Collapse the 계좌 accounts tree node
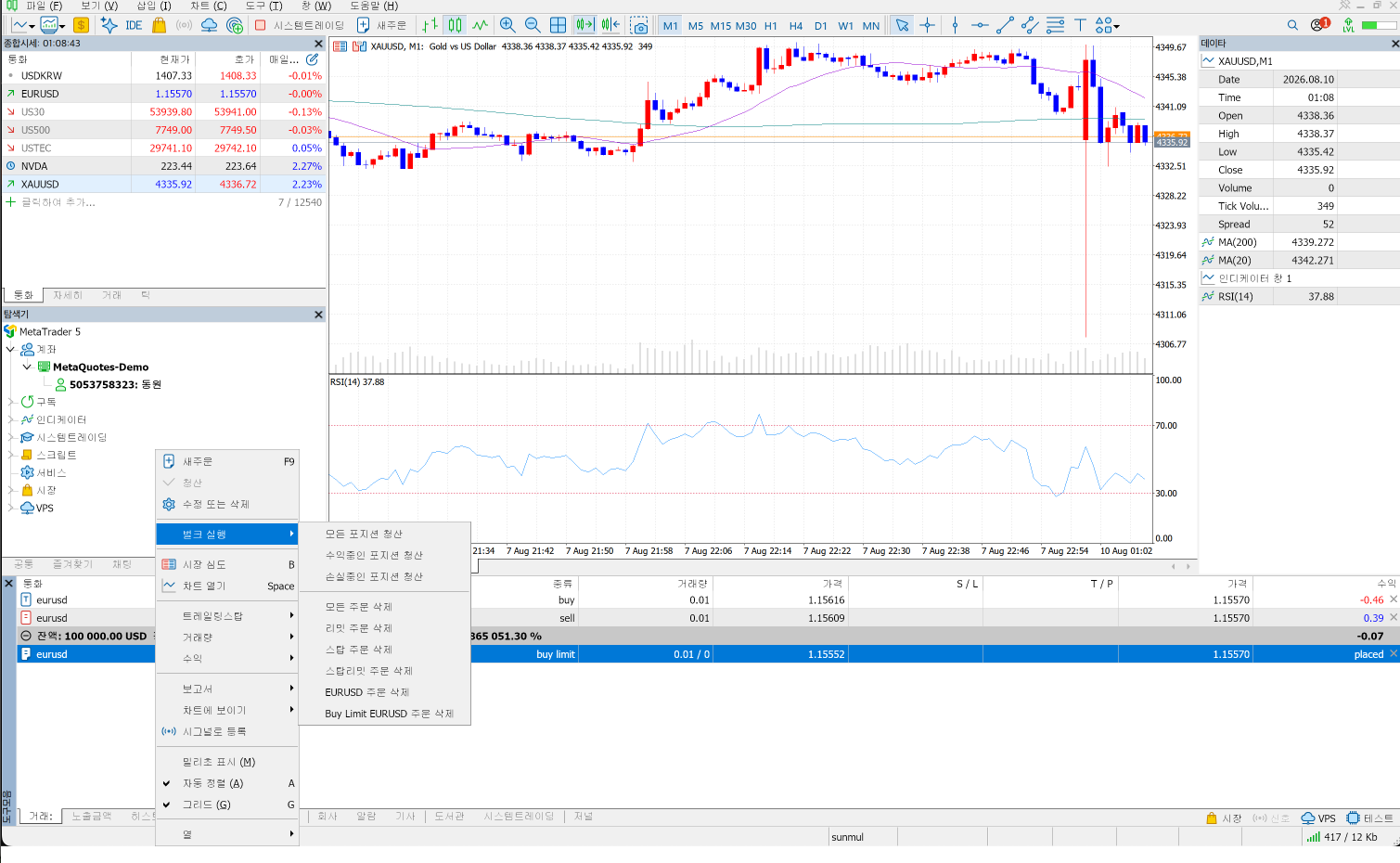Screen dimensions: 1400x863 [x=10, y=349]
